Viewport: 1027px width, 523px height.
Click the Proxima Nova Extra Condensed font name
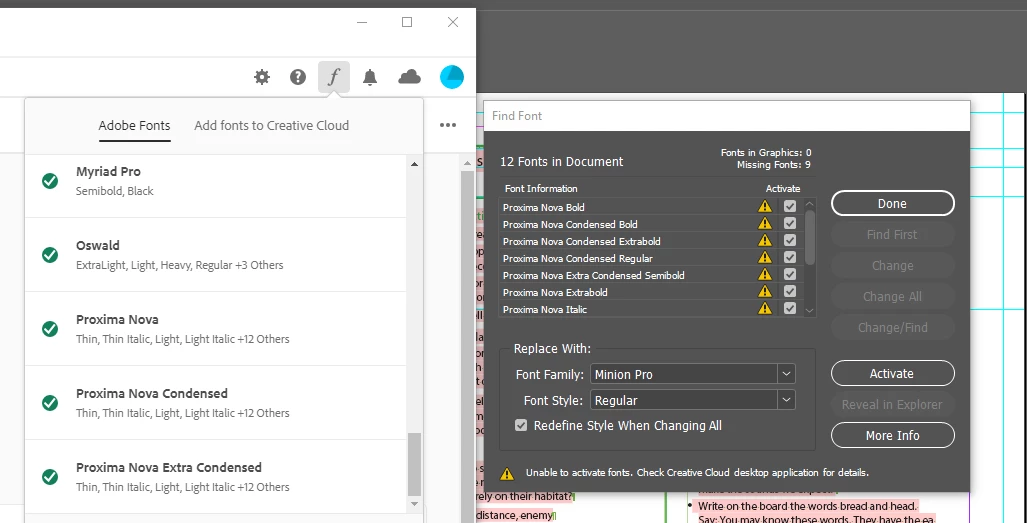click(168, 467)
